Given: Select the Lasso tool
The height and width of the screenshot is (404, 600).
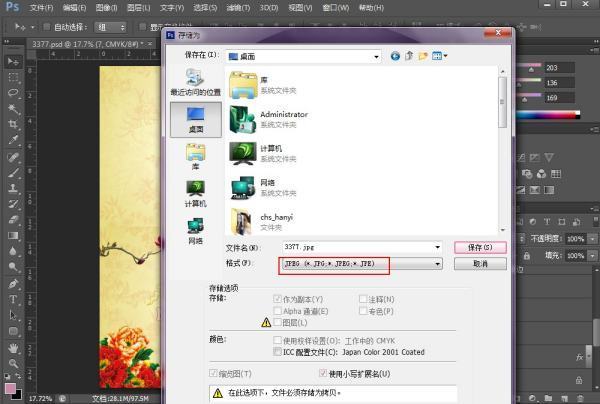Looking at the screenshot, I should tap(13, 93).
